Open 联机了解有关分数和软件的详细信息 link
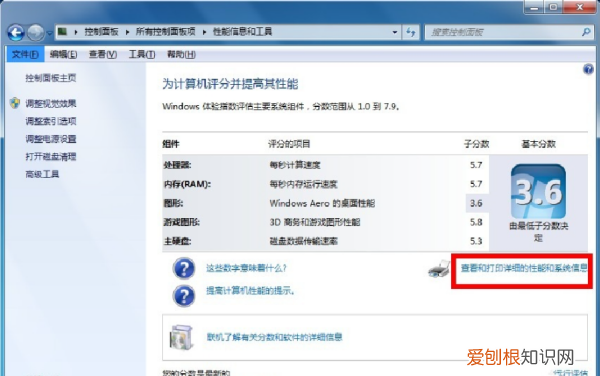The width and height of the screenshot is (600, 376). pyautogui.click(x=274, y=337)
